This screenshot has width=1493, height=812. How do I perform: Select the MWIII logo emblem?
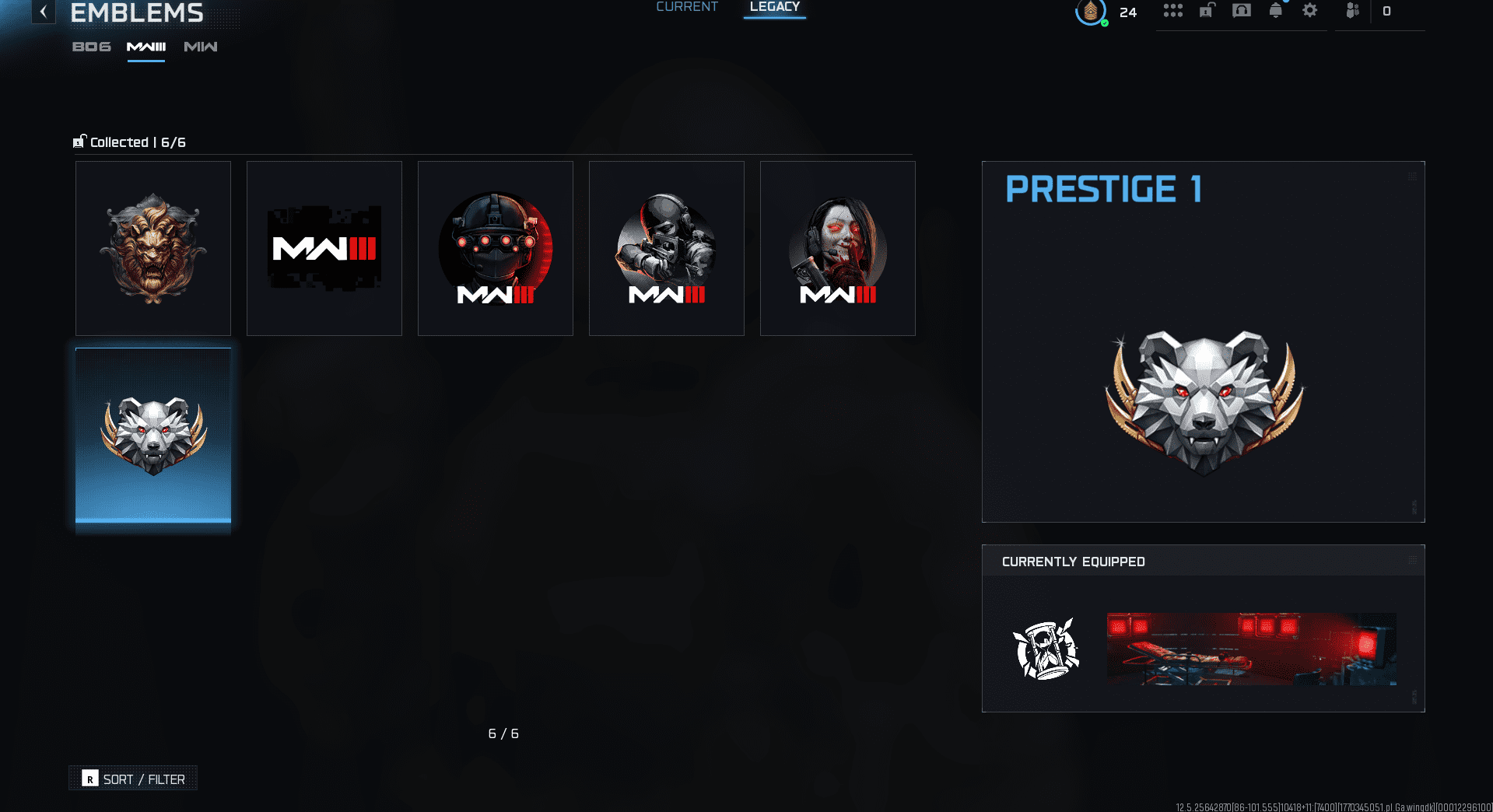[324, 248]
